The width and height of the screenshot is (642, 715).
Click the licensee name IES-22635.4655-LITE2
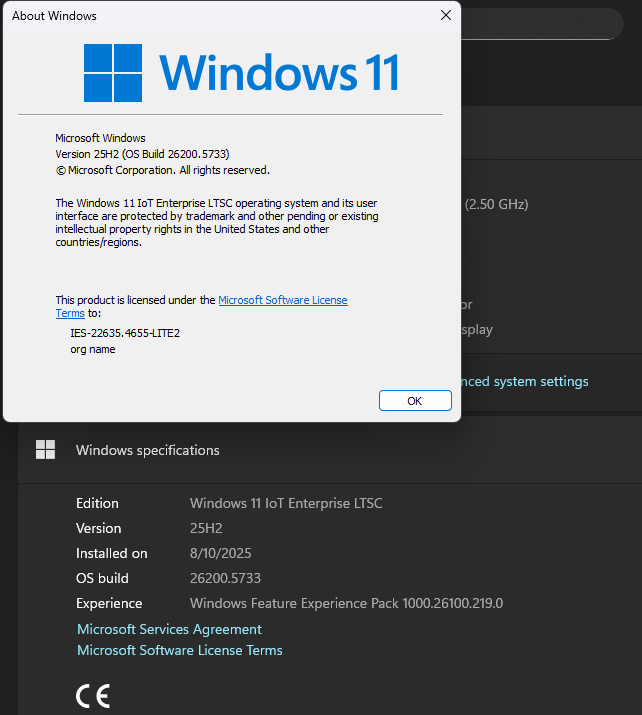click(x=125, y=333)
